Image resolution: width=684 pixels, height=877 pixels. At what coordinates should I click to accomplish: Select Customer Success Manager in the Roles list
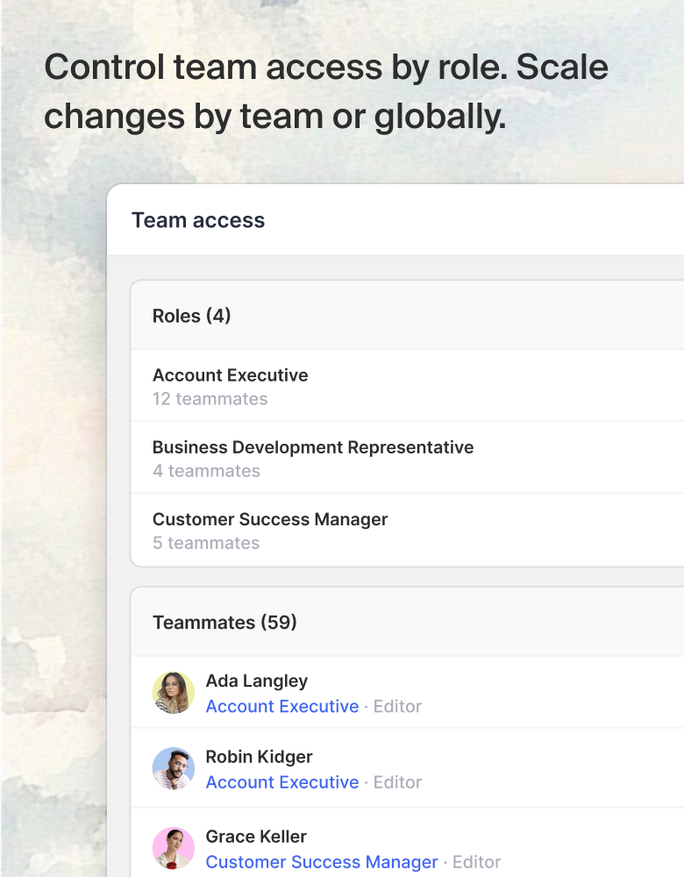(270, 519)
